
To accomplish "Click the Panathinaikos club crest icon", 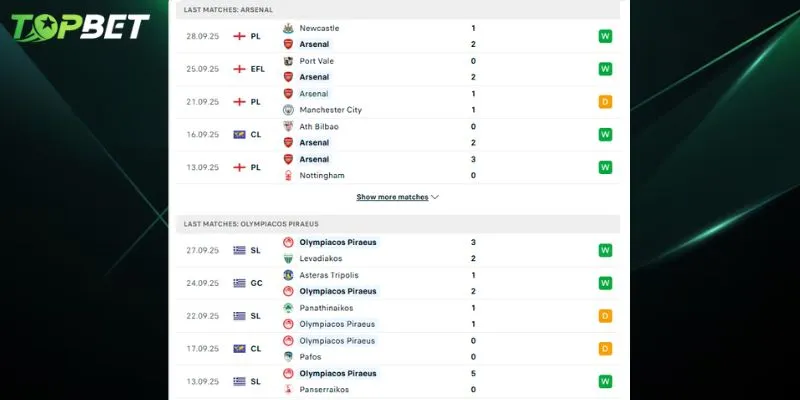I will point(288,308).
